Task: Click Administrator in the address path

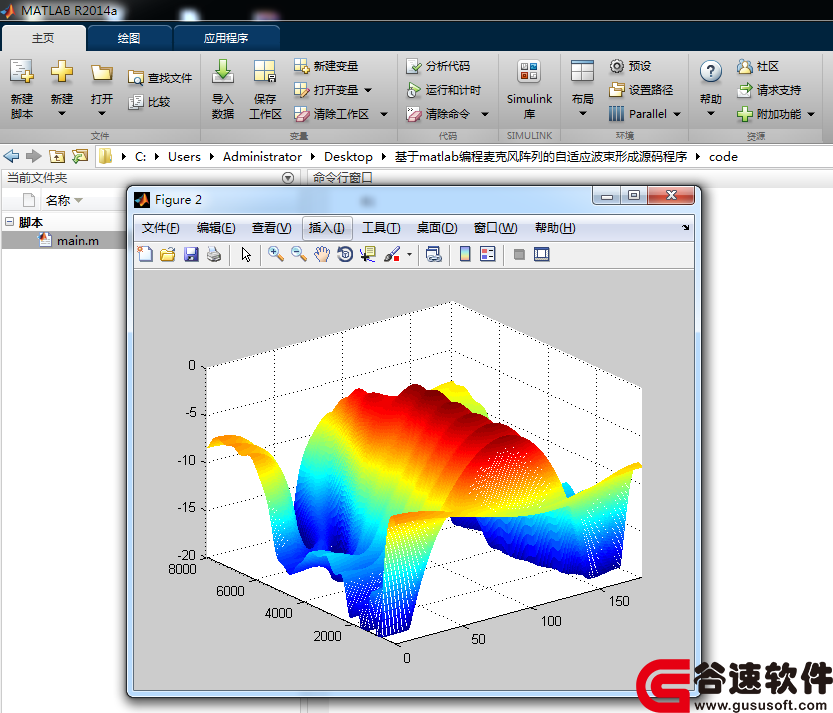Action: pos(262,157)
